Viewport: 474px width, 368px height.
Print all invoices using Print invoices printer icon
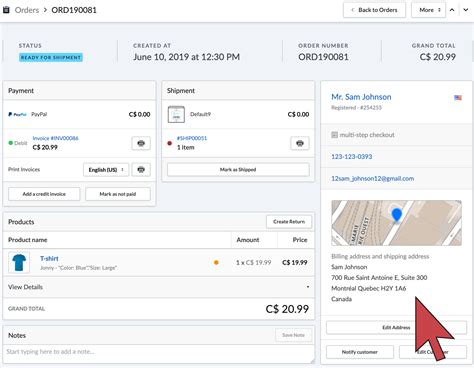(141, 170)
